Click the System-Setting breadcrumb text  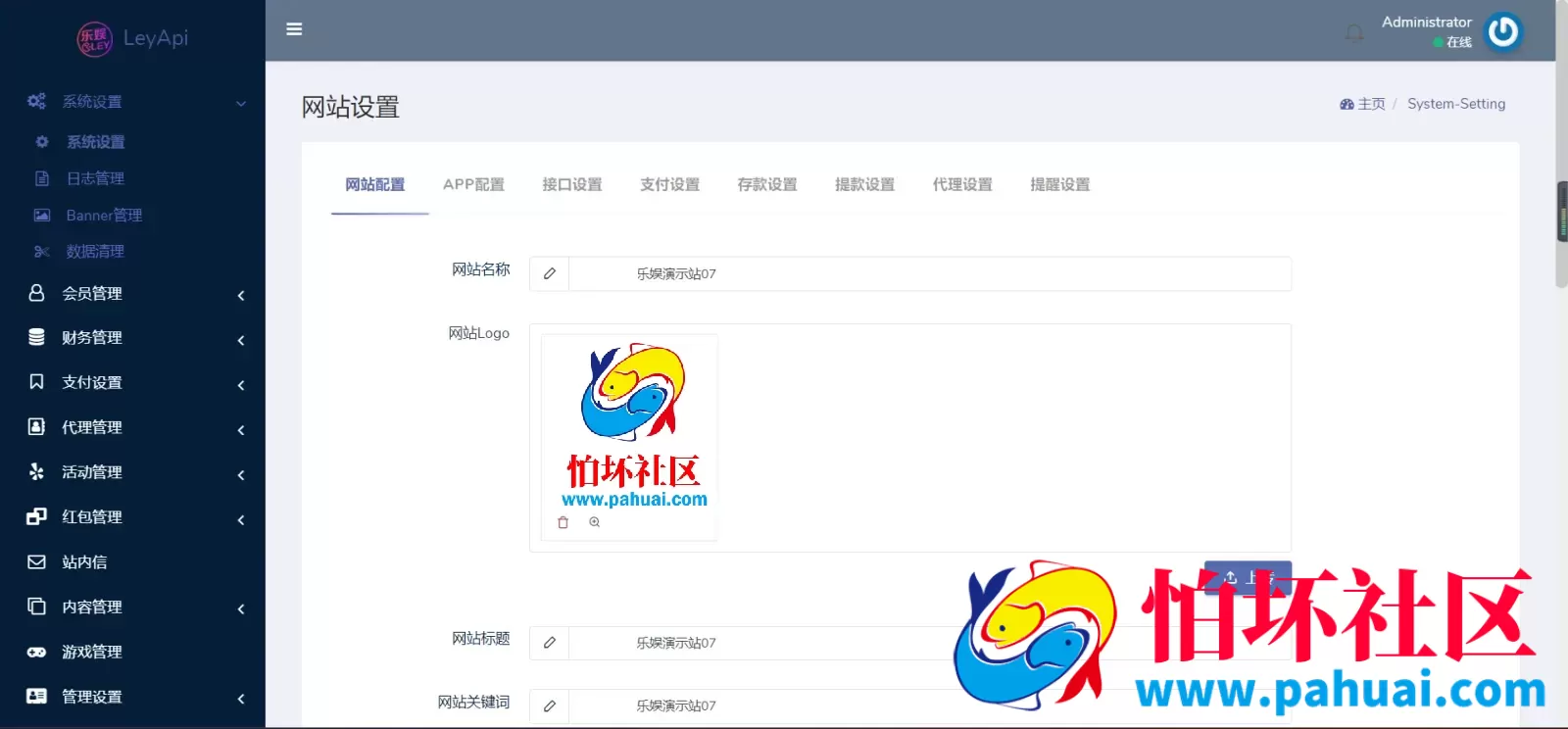(x=1456, y=104)
